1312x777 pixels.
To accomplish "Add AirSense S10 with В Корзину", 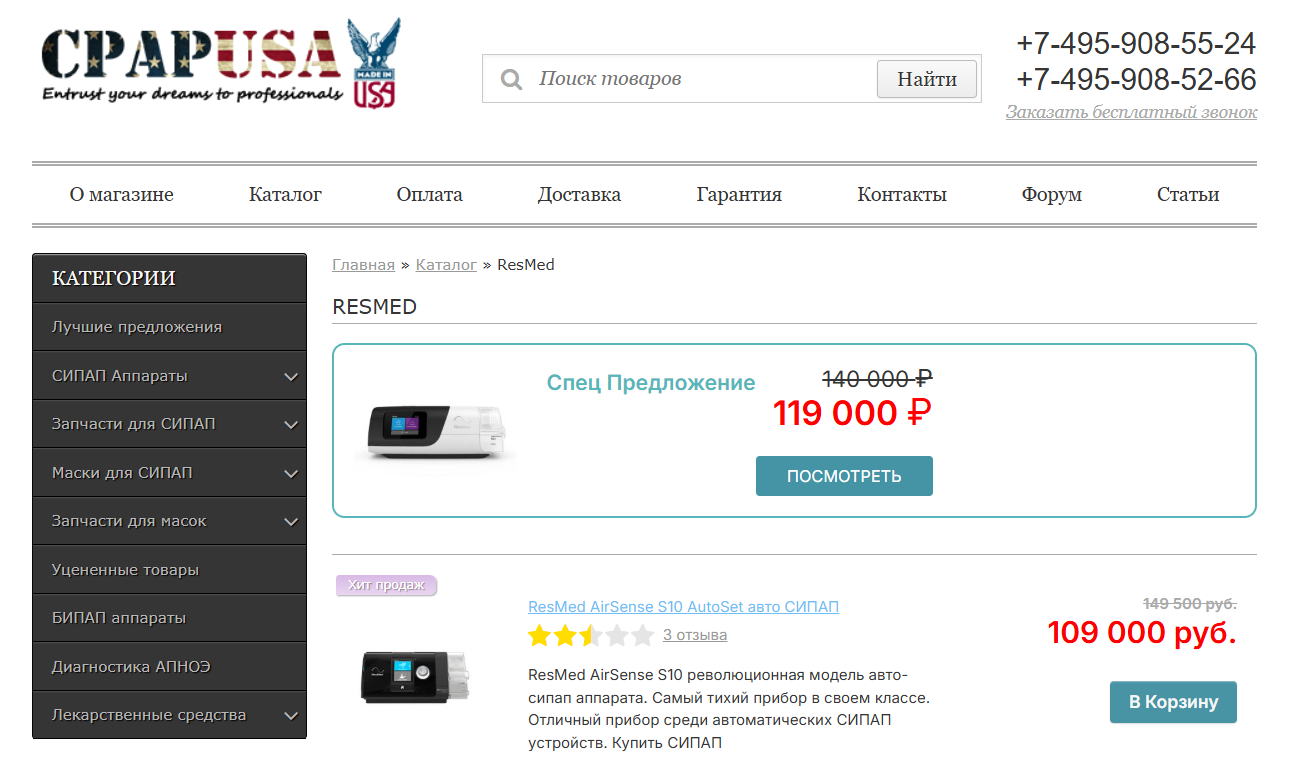I will [x=1173, y=702].
